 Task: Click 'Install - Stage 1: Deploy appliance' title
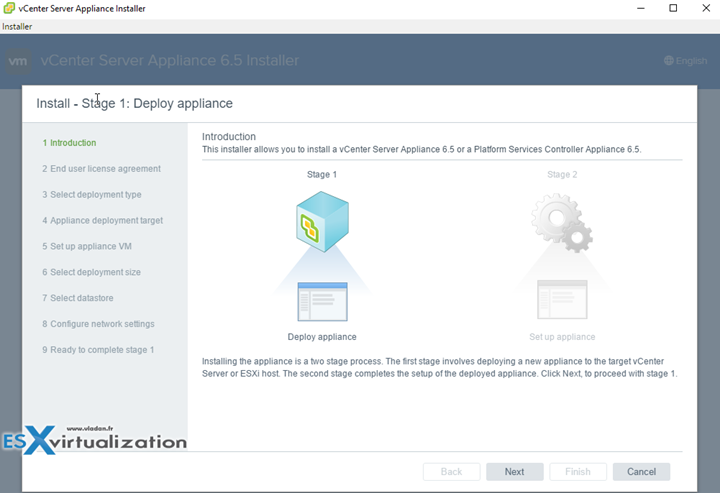pyautogui.click(x=135, y=104)
